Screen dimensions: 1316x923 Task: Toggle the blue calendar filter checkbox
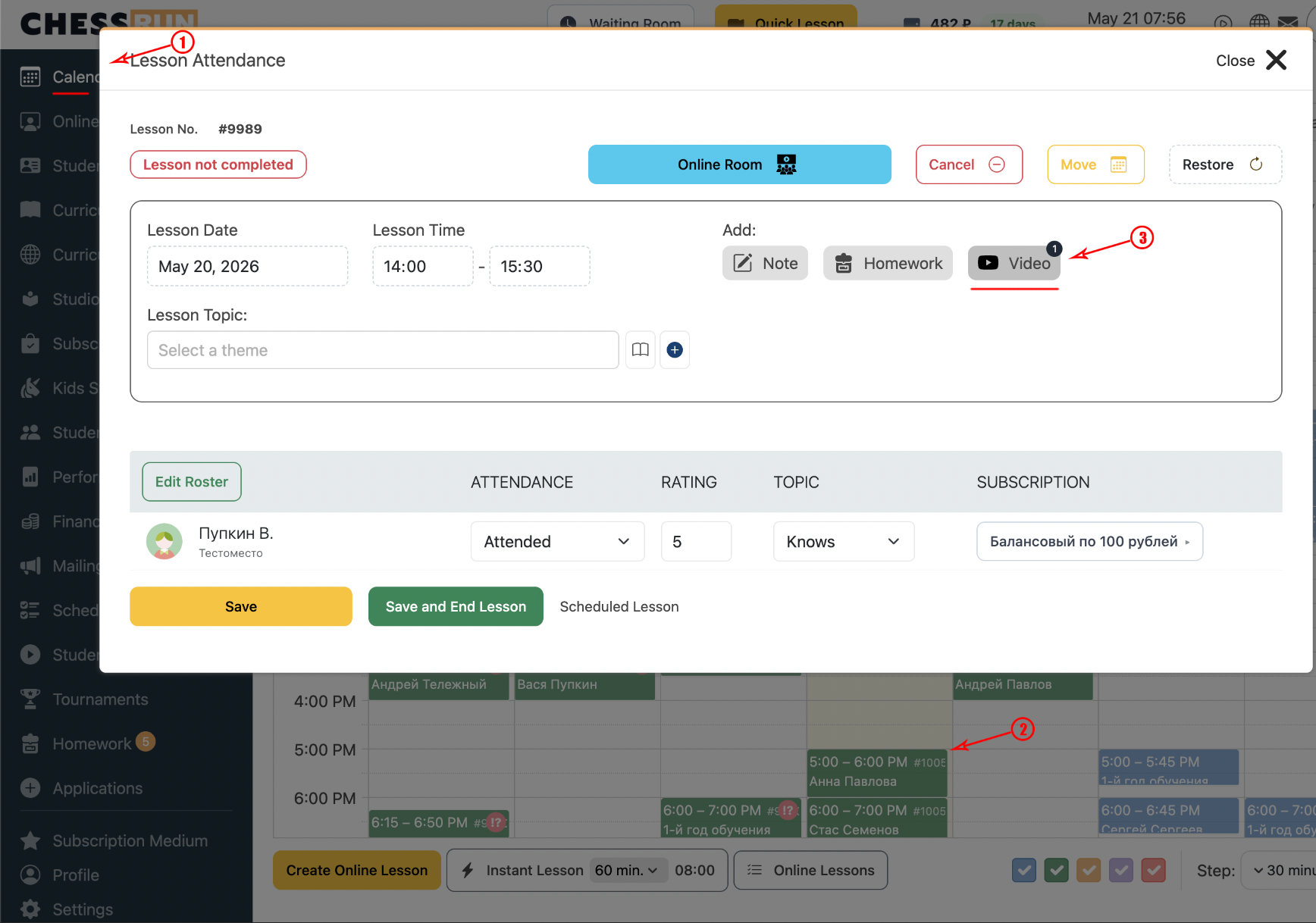(1024, 870)
